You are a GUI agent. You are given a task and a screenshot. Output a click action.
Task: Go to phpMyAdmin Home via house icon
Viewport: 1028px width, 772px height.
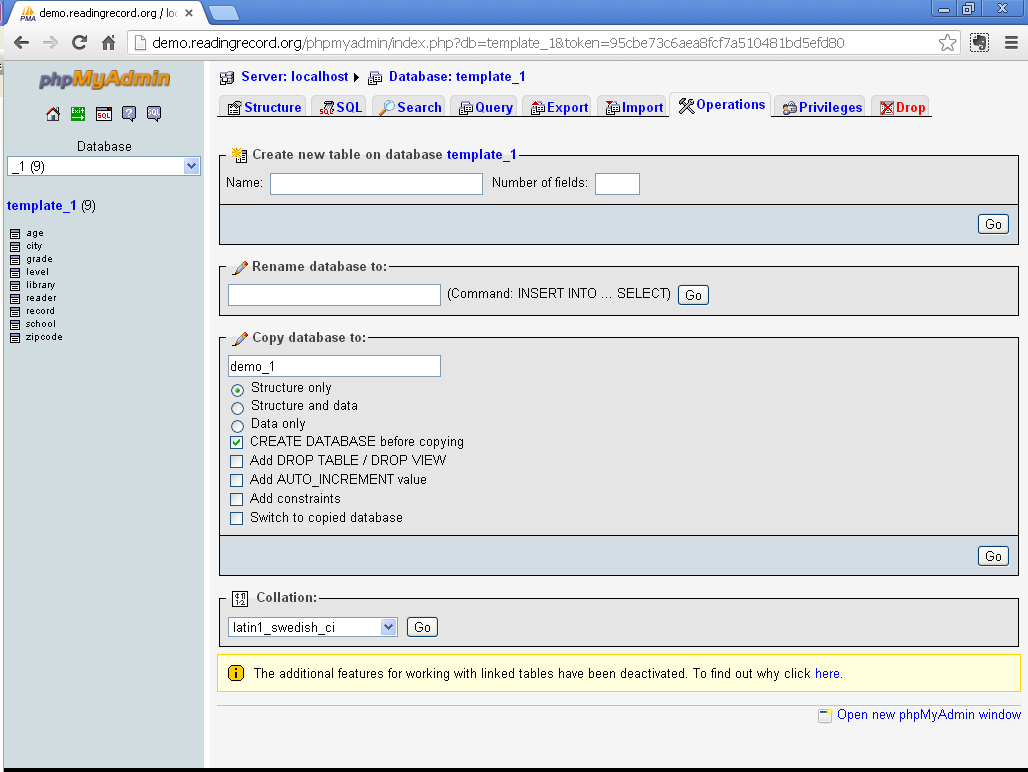53,114
